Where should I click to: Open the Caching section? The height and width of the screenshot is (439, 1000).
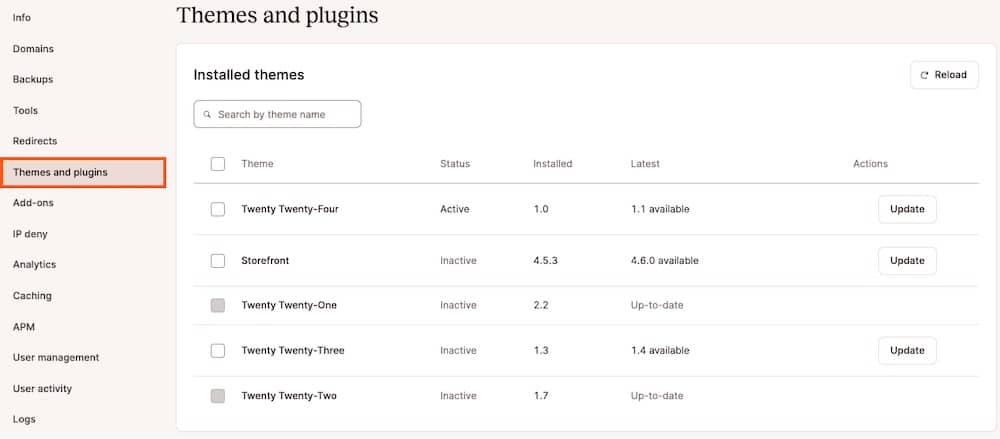pos(32,296)
